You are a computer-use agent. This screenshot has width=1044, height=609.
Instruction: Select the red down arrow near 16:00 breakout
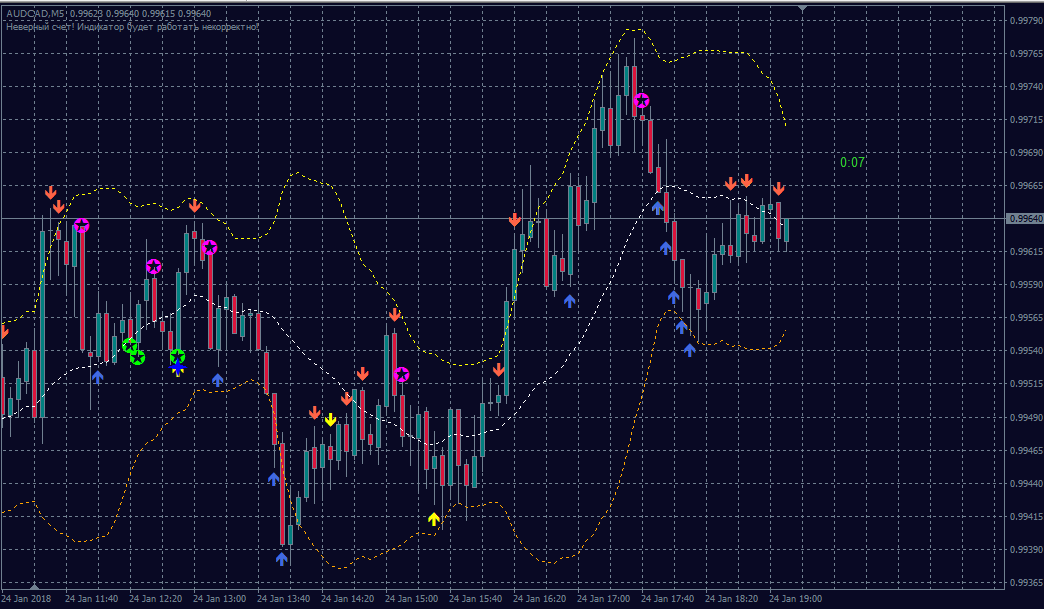(514, 220)
